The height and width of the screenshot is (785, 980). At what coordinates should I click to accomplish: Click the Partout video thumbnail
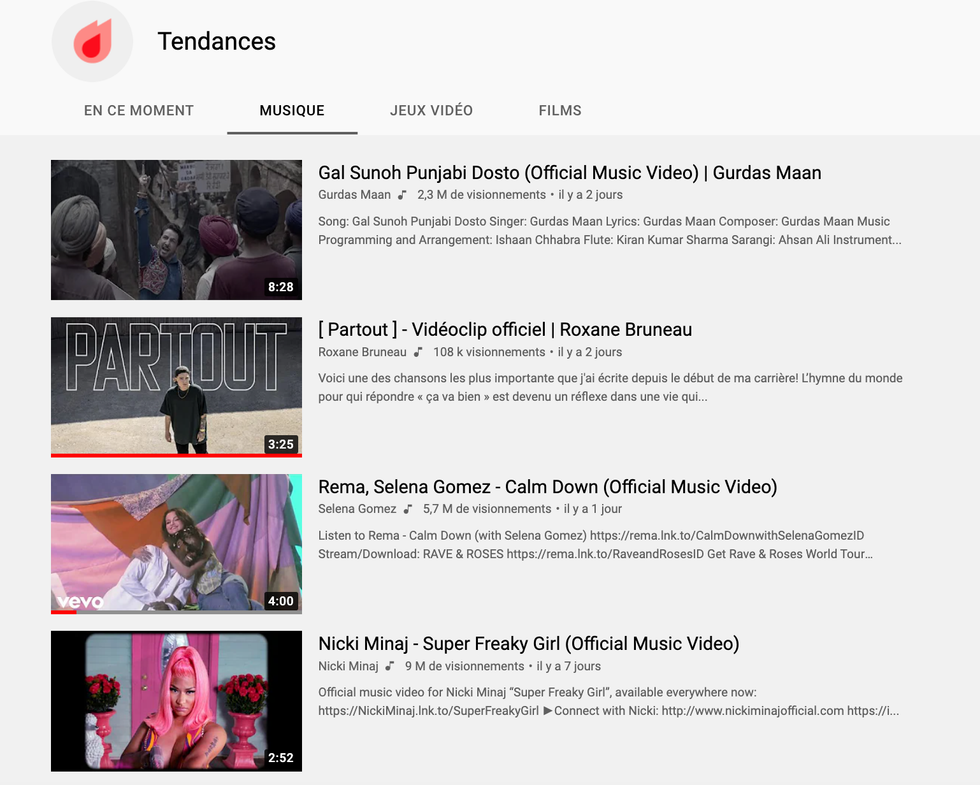coord(176,386)
